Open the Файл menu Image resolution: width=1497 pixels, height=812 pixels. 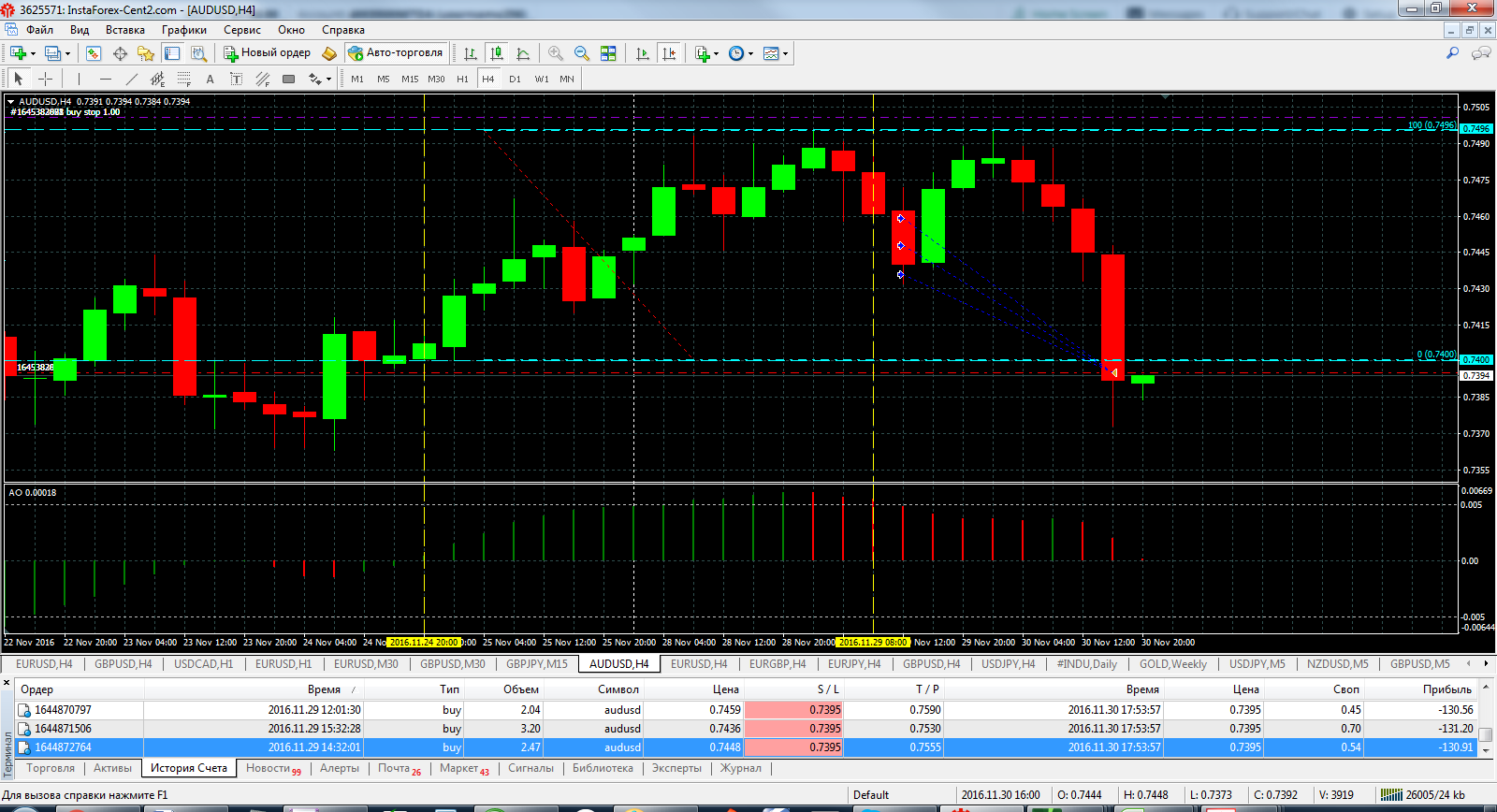click(39, 30)
